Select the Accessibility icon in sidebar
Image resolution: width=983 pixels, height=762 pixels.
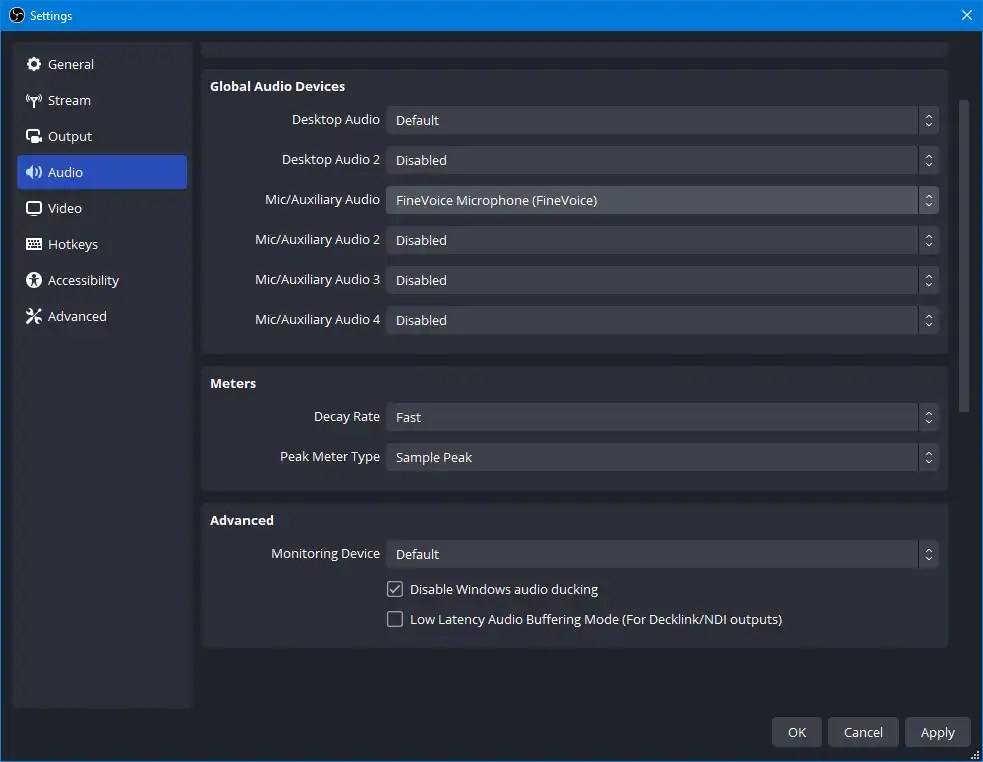pyautogui.click(x=36, y=280)
